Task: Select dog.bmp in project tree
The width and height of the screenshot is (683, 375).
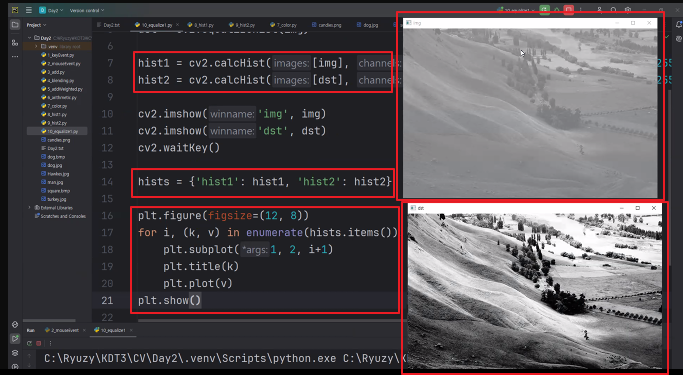Action: pyautogui.click(x=53, y=157)
